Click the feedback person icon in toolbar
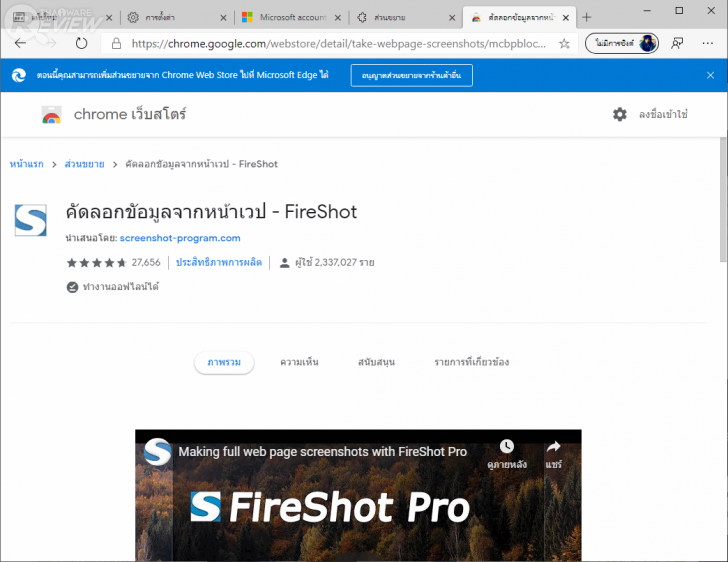This screenshot has width=728, height=562. click(677, 43)
